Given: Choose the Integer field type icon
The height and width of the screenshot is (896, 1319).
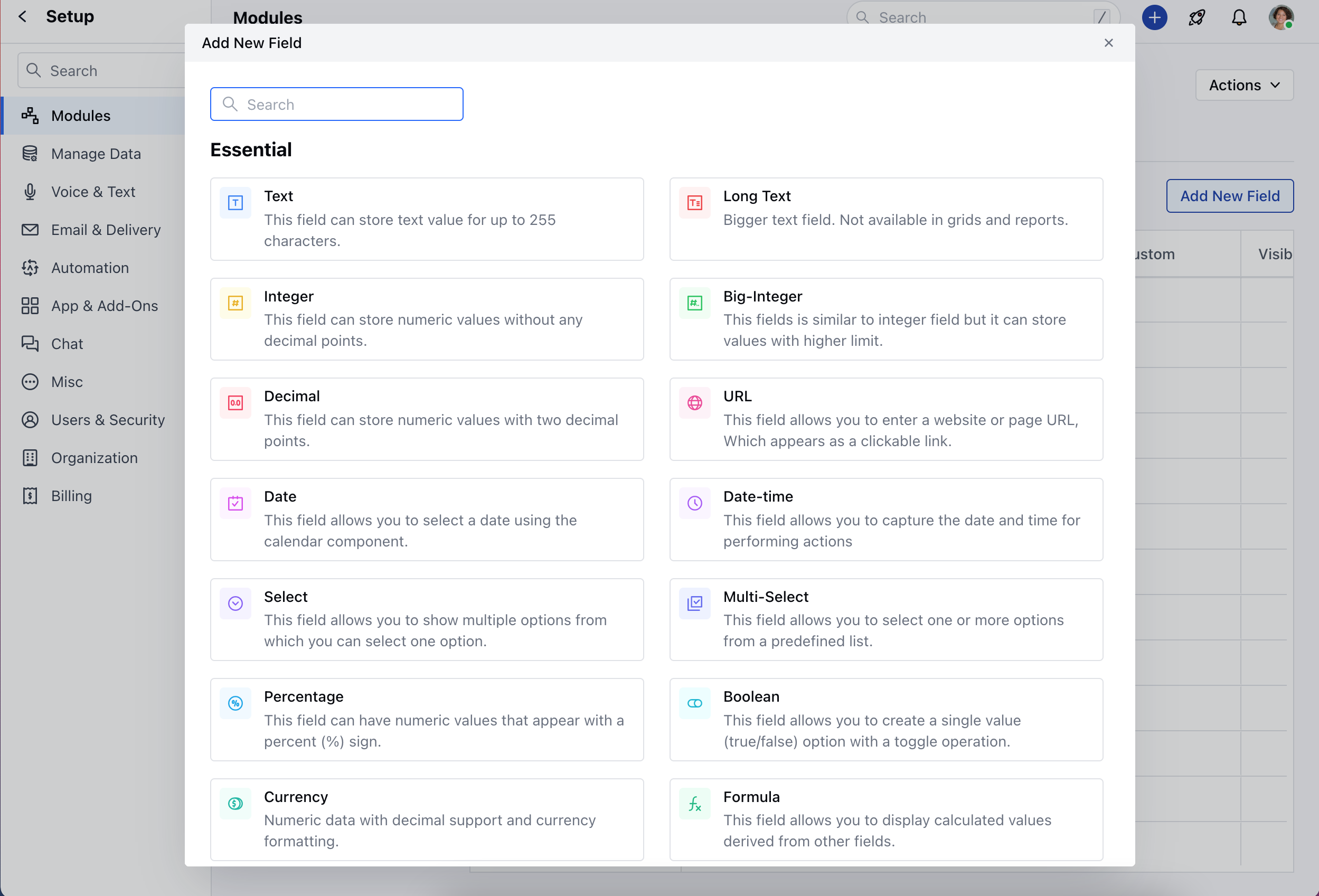Looking at the screenshot, I should click(235, 303).
